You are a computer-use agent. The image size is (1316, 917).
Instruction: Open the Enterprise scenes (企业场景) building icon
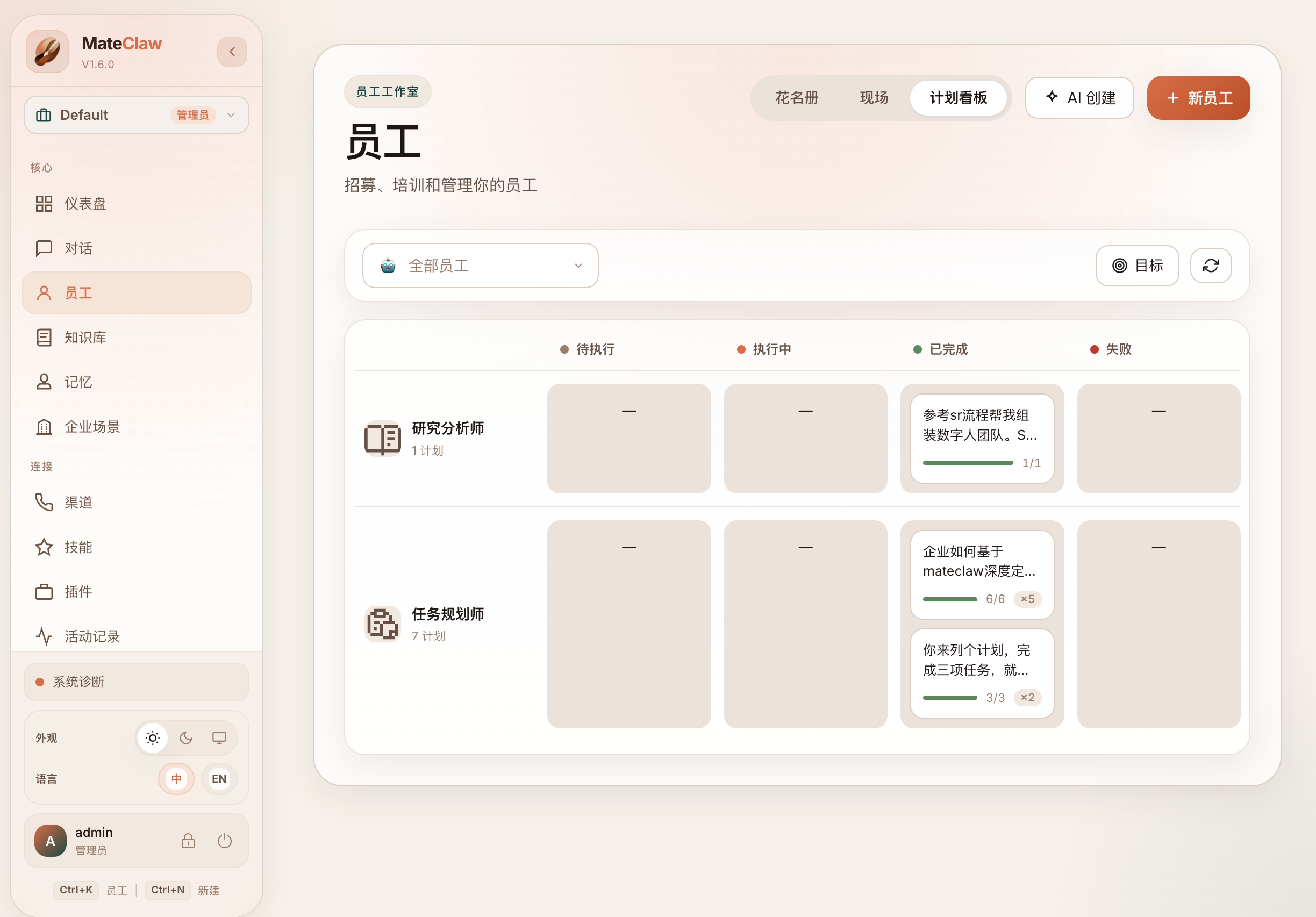44,427
